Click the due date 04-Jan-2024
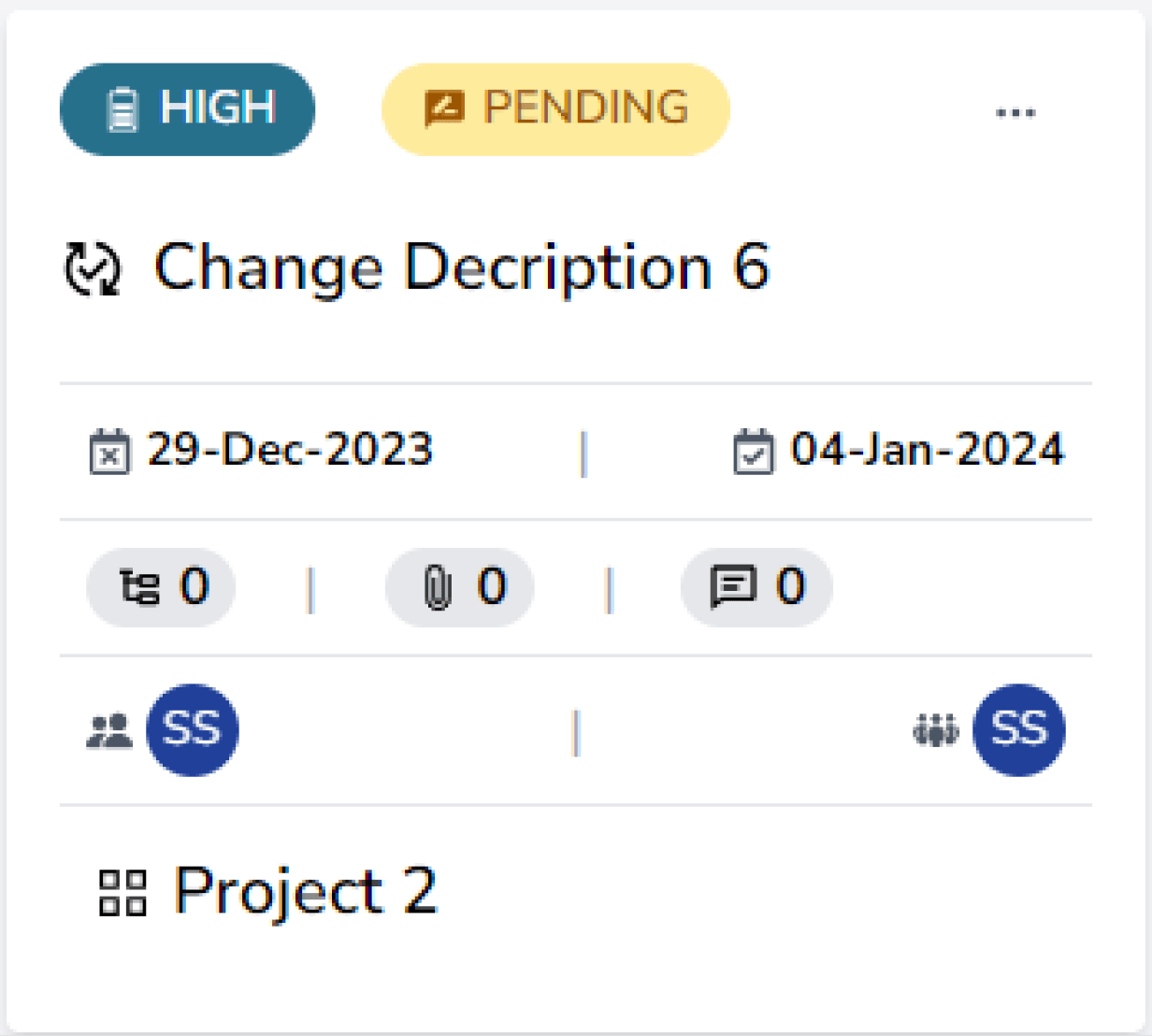 coord(927,450)
